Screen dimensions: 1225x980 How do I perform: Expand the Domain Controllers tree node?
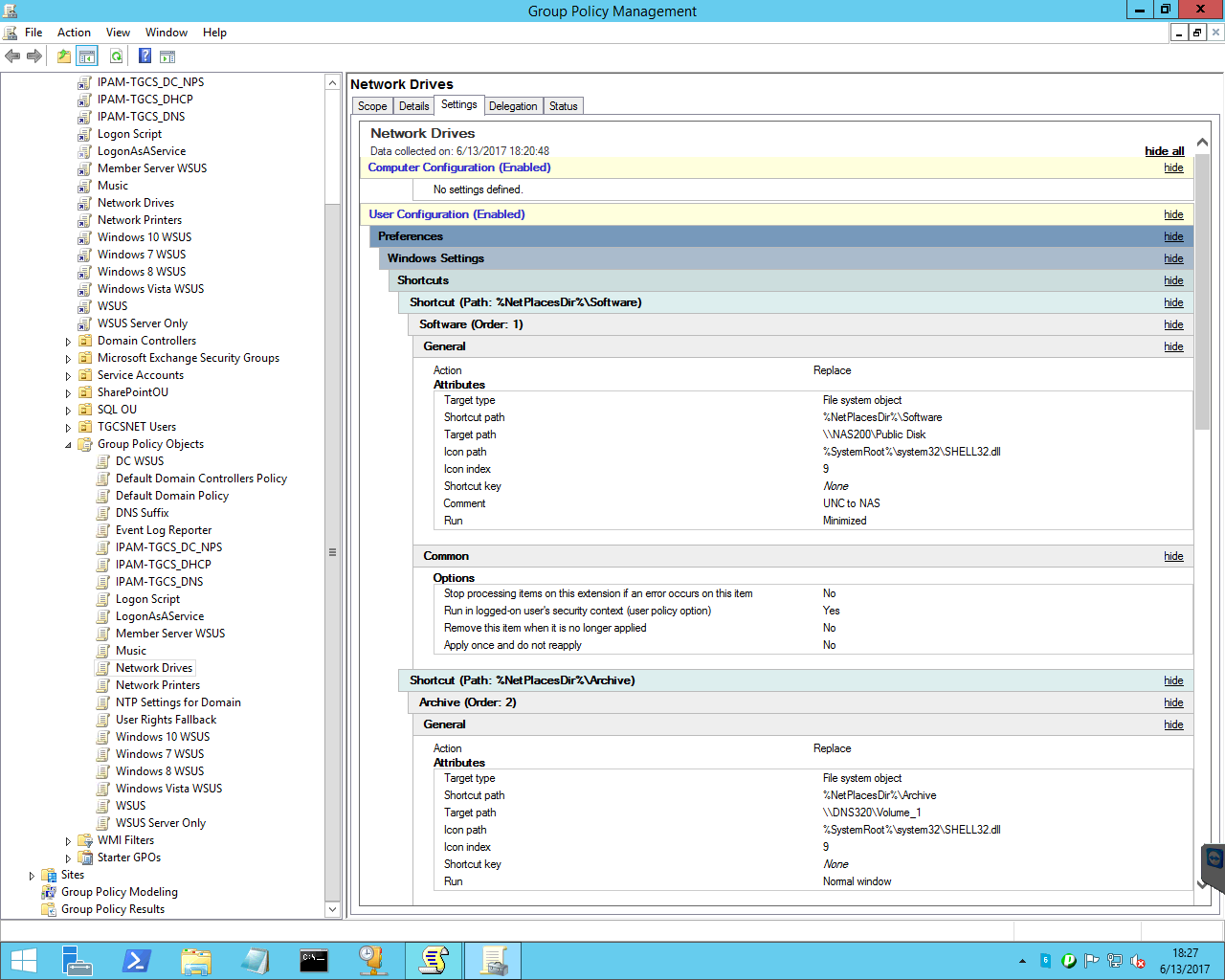[68, 342]
